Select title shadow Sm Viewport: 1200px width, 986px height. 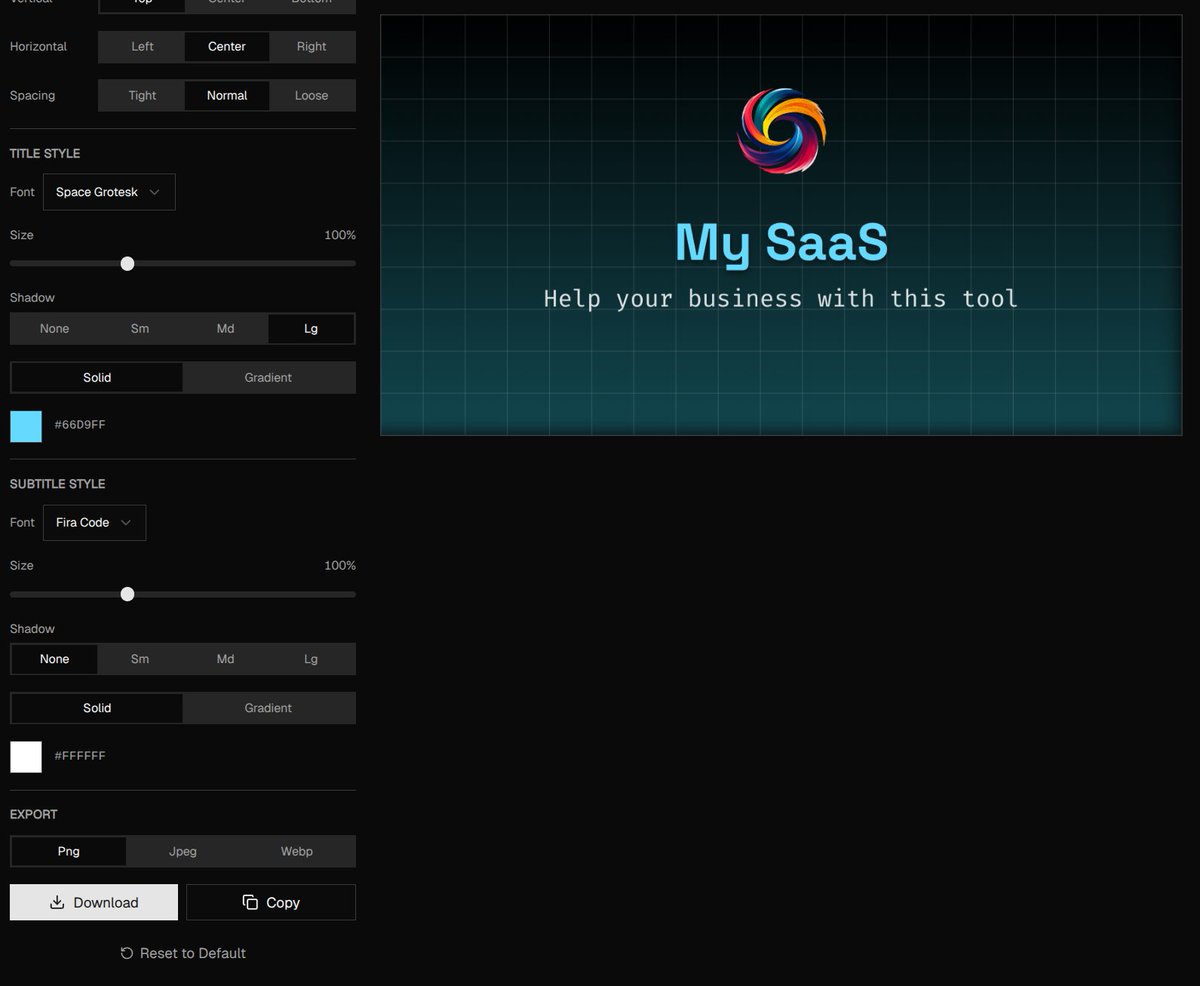140,328
